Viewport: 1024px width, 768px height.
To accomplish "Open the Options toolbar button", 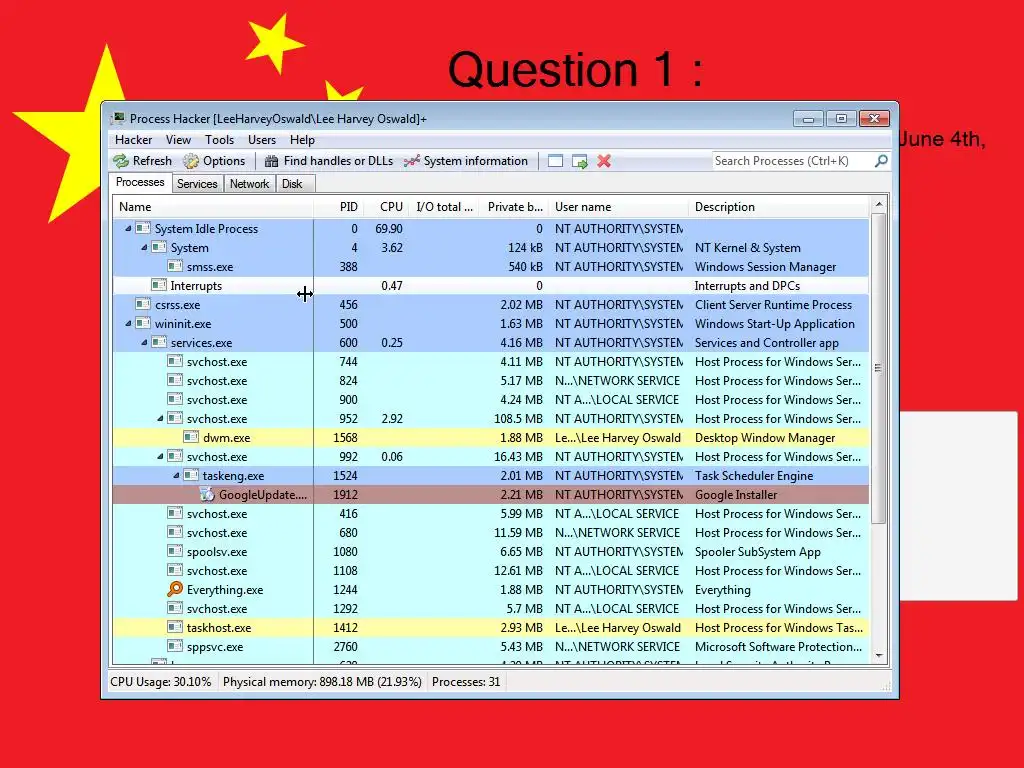I will [x=214, y=161].
